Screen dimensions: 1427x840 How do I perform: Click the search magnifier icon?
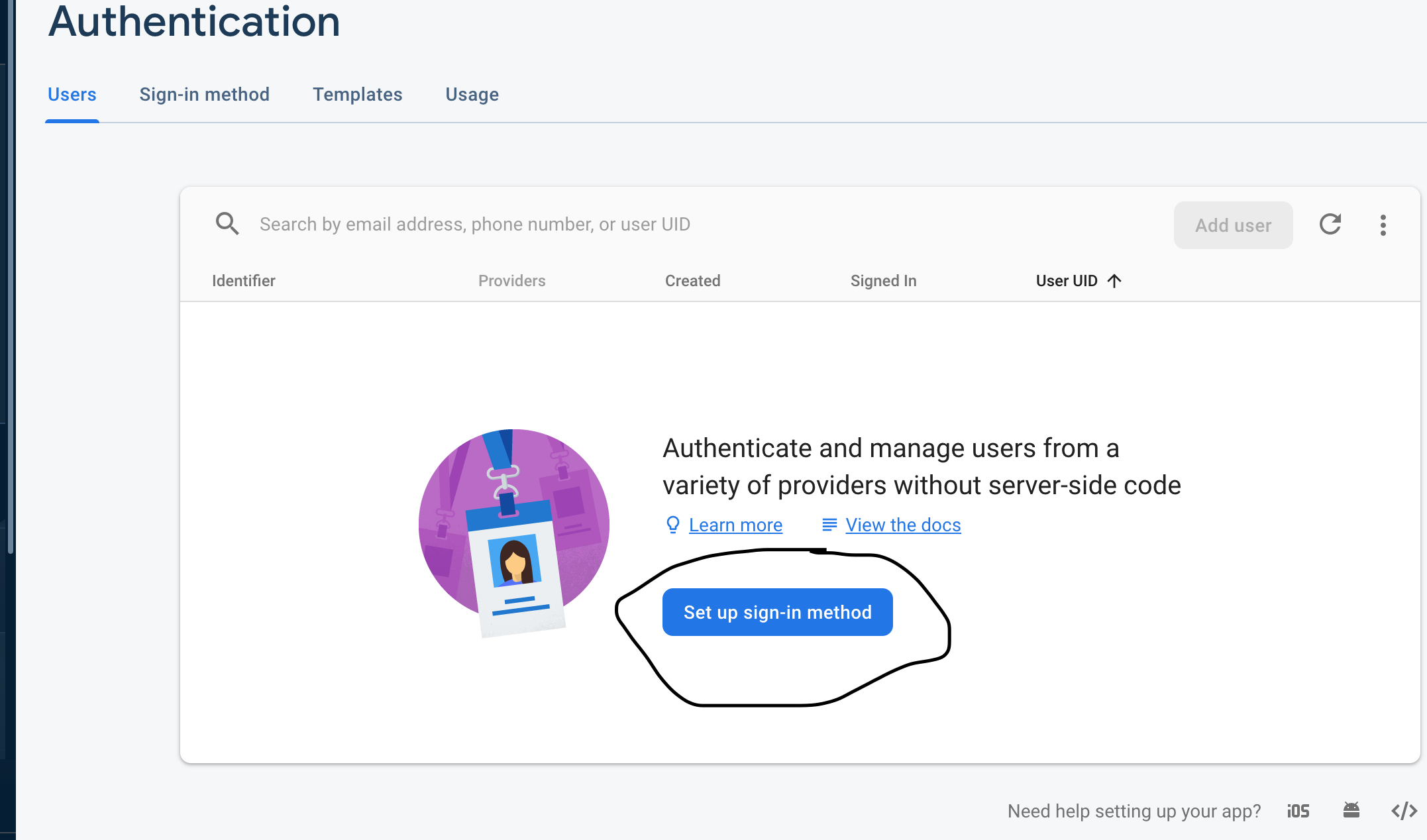point(227,224)
